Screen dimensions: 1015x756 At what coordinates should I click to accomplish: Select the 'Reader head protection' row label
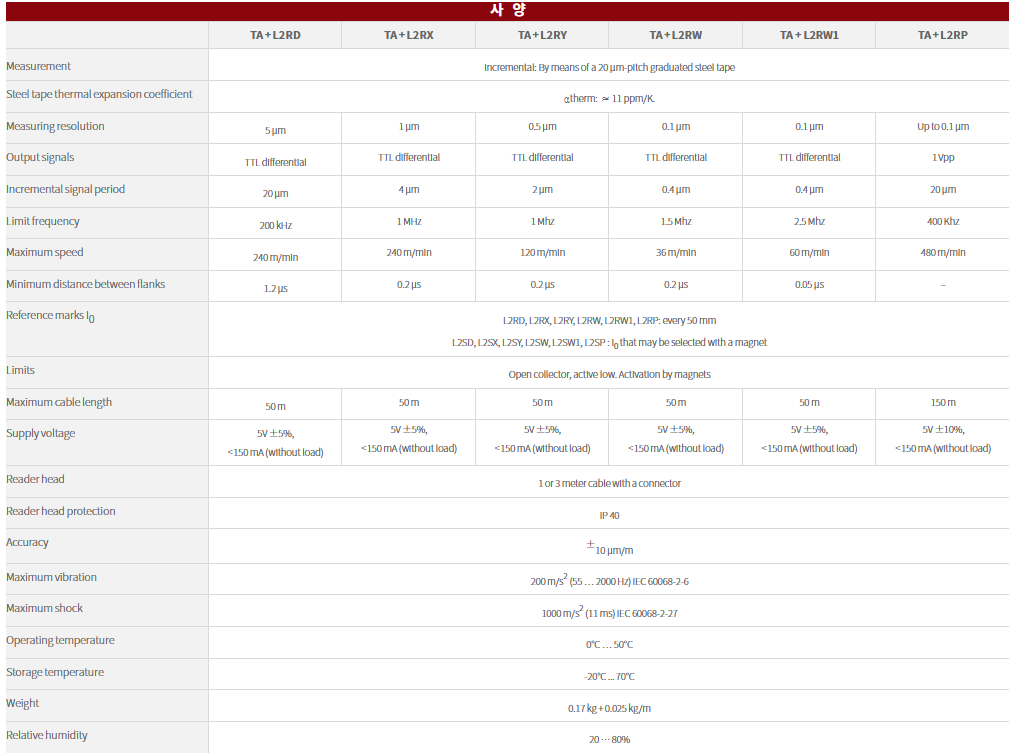(61, 511)
